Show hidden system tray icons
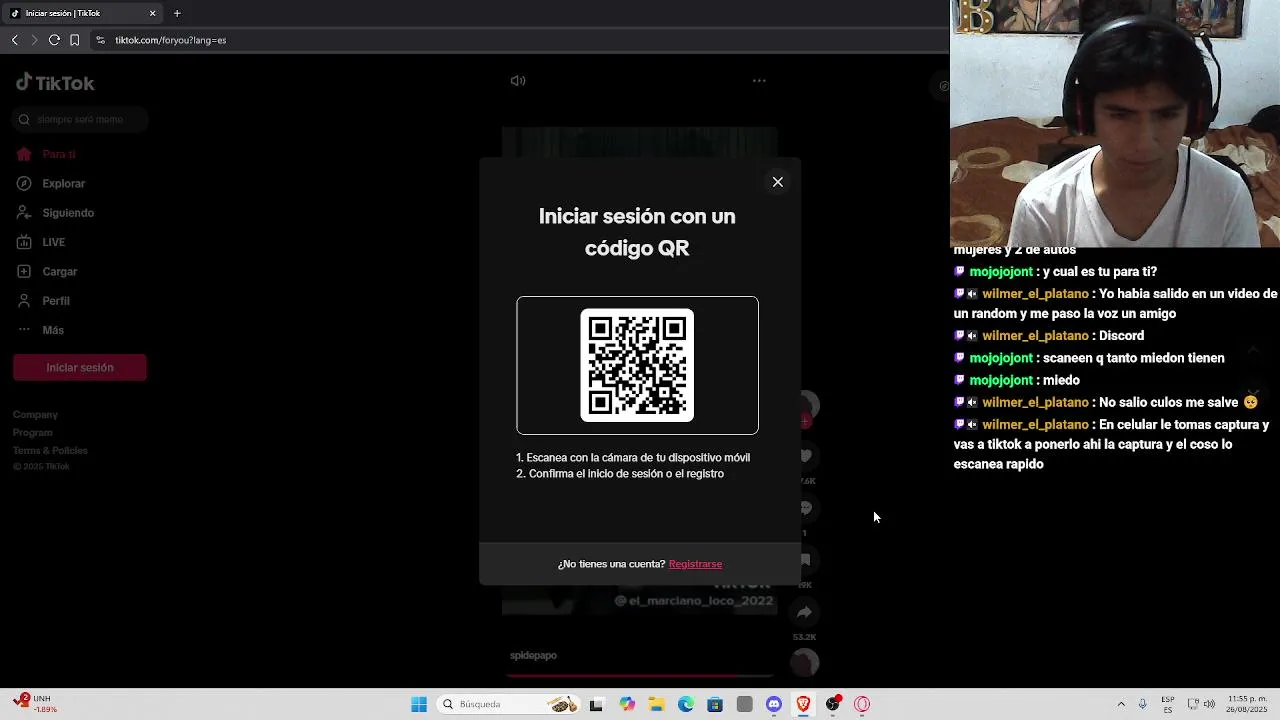1280x720 pixels. (x=1121, y=704)
